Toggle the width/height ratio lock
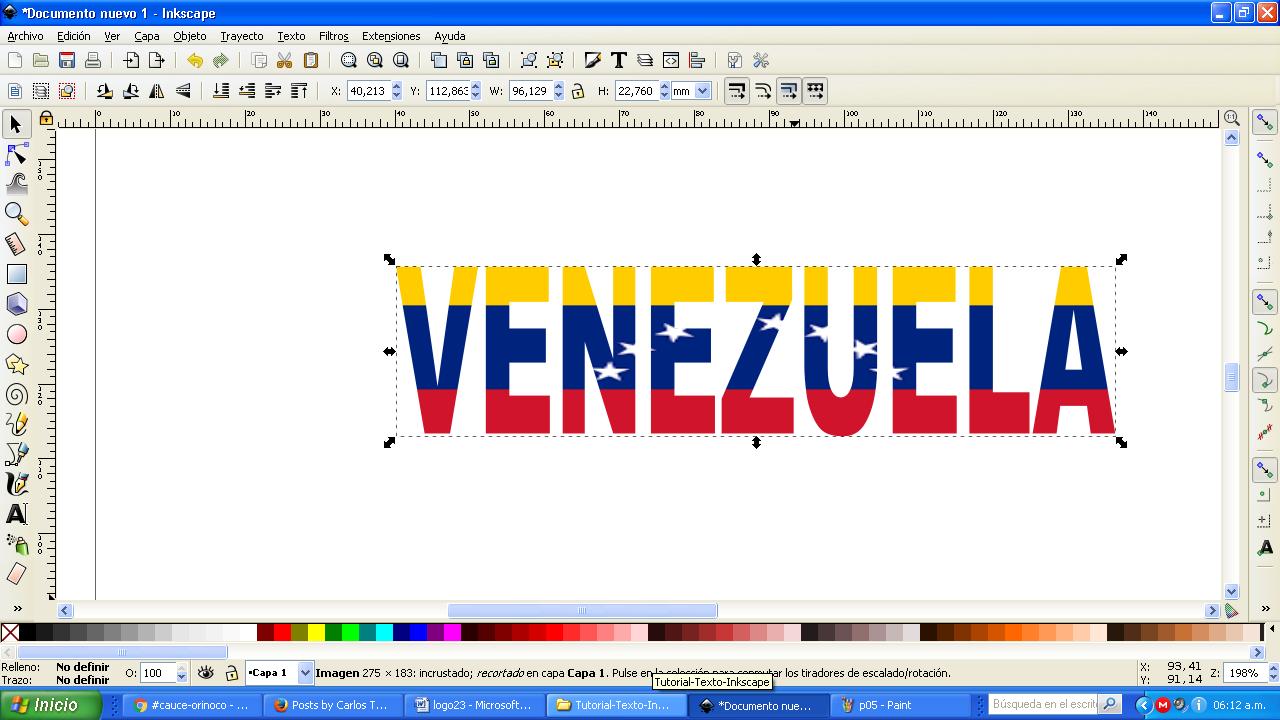Viewport: 1280px width, 720px height. pos(578,91)
